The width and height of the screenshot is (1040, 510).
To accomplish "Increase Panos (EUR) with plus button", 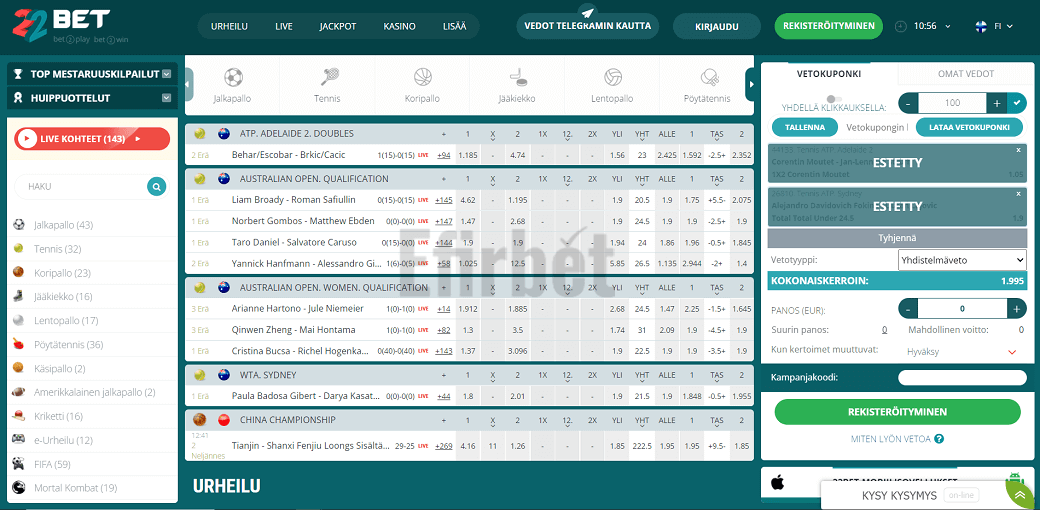I will (1016, 308).
